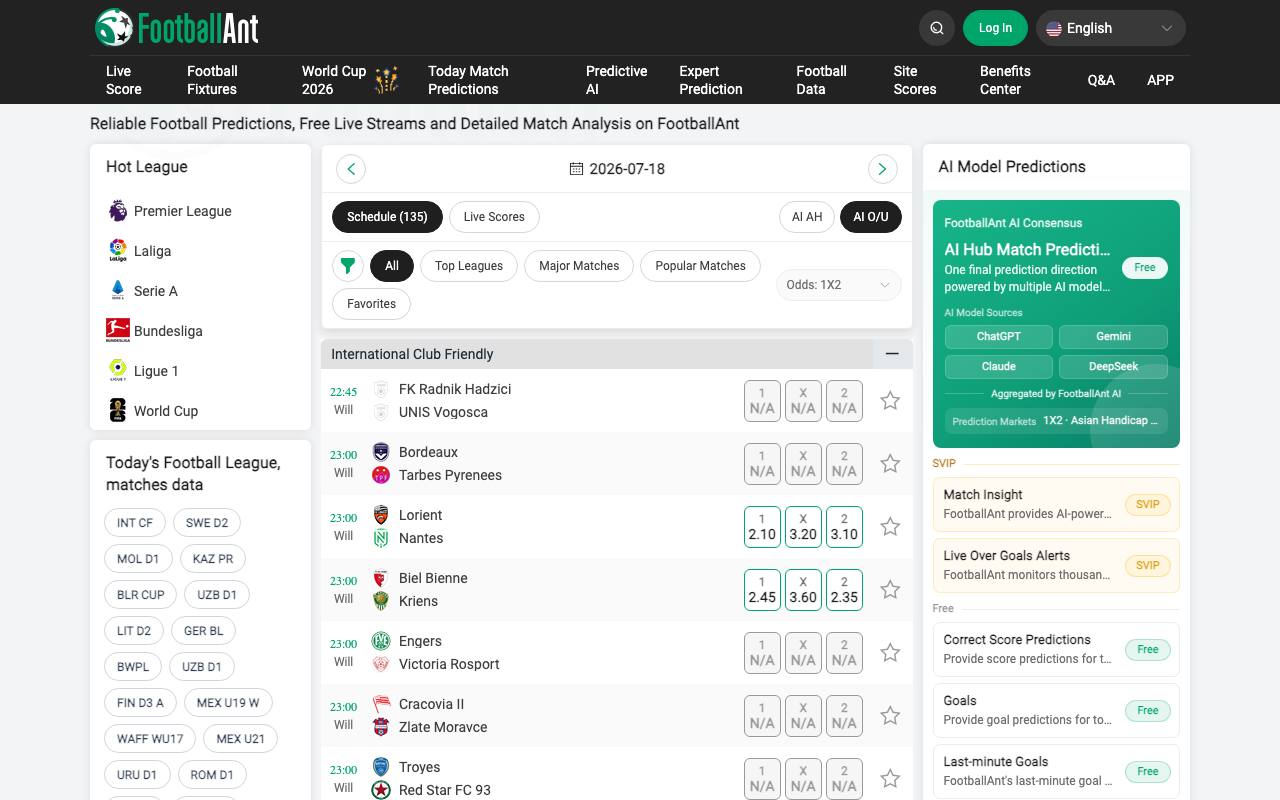
Task: Open the APP menu item
Action: pos(1160,80)
